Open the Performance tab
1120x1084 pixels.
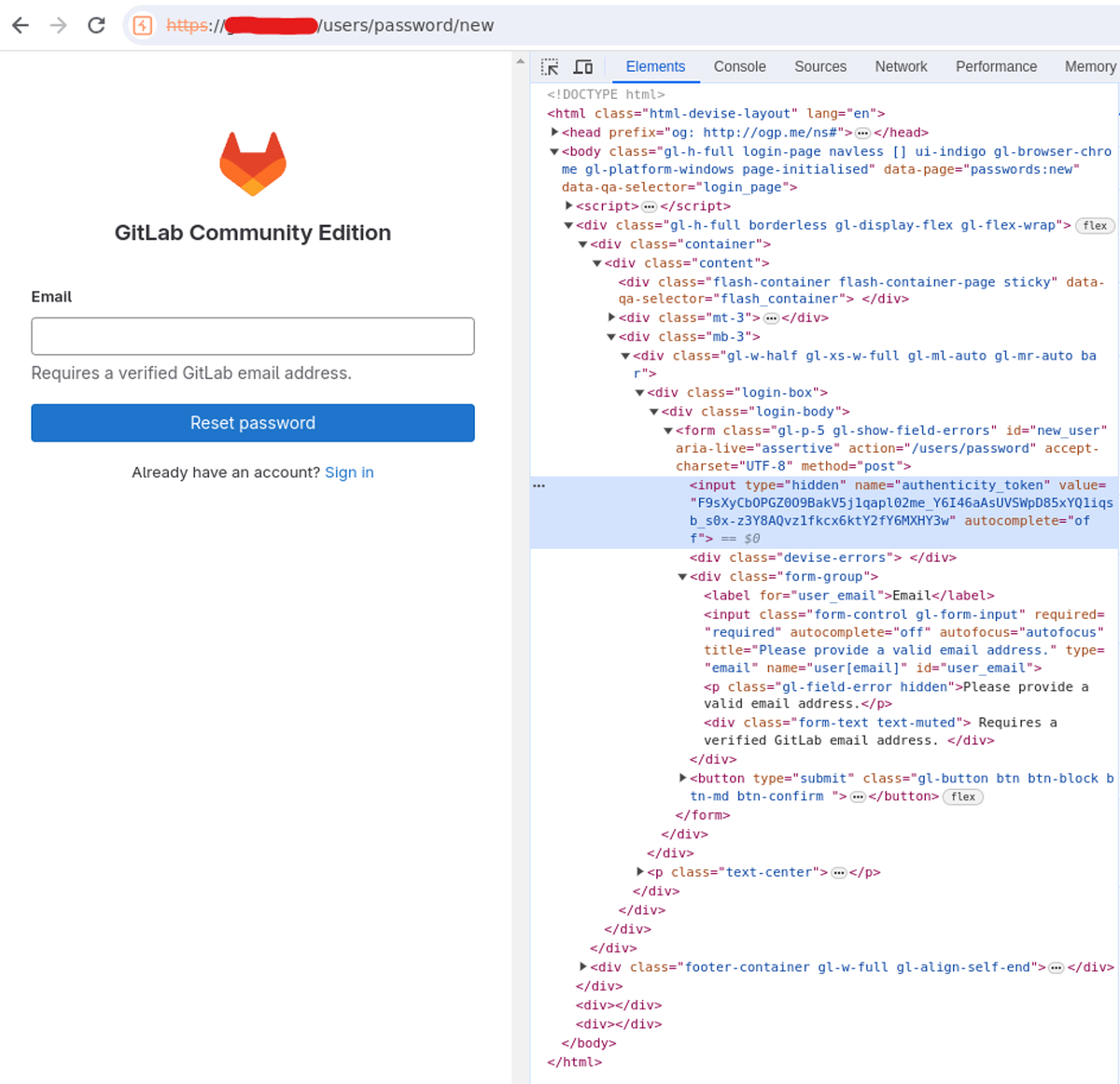click(996, 67)
